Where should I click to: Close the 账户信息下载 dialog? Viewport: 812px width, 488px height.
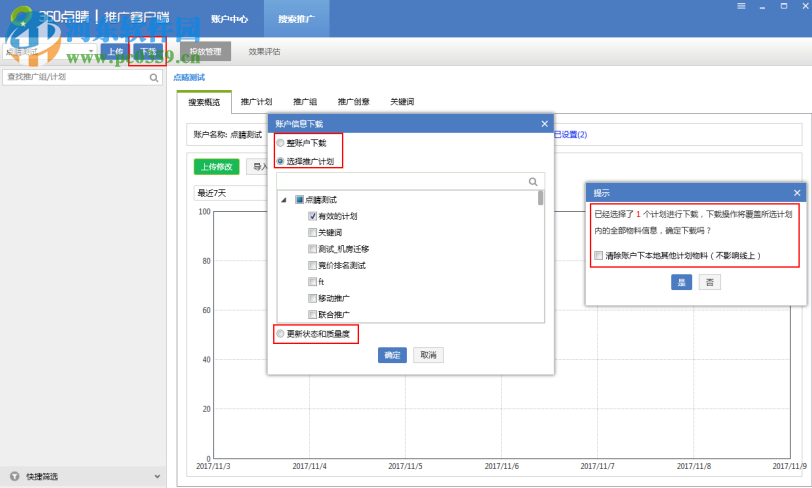[544, 124]
